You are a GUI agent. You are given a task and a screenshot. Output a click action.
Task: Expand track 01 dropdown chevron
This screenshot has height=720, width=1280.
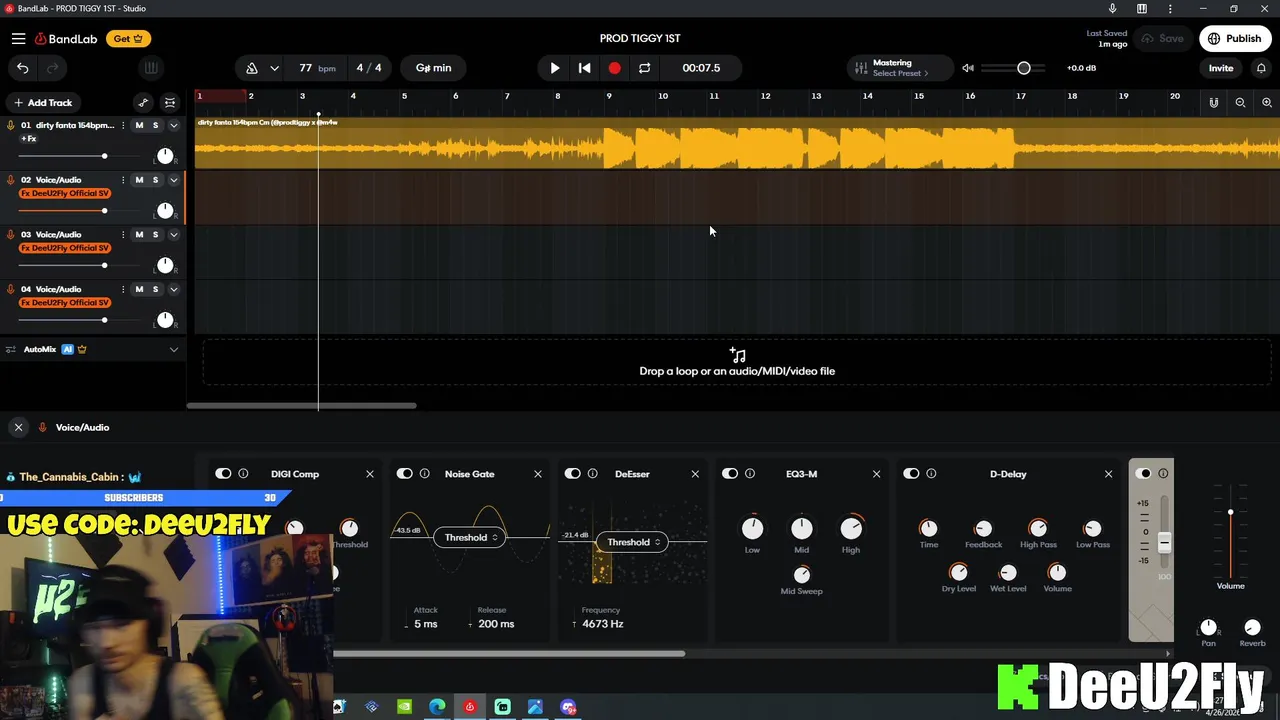(x=174, y=125)
